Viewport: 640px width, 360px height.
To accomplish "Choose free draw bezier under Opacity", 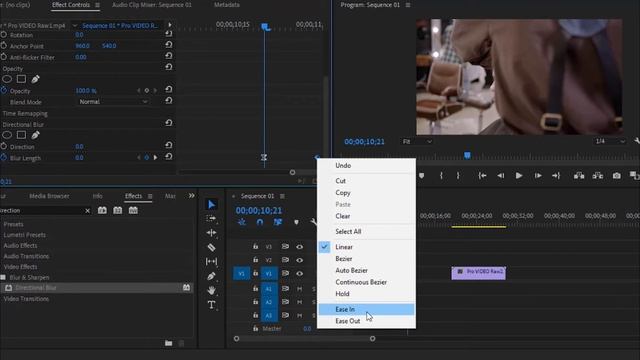I will (x=36, y=79).
